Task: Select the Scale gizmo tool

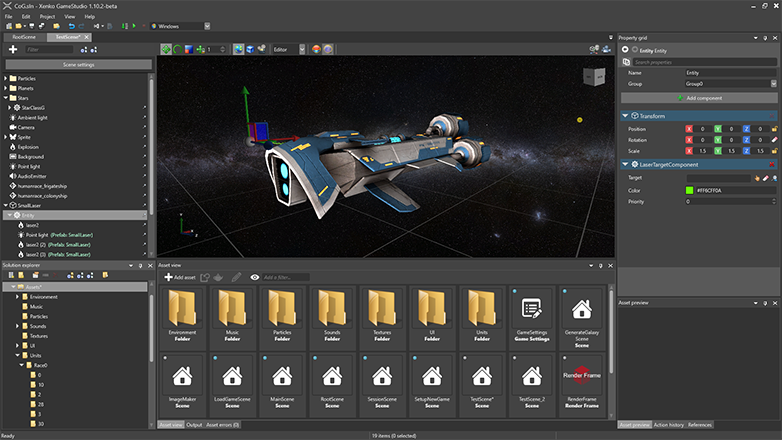Action: pos(190,49)
